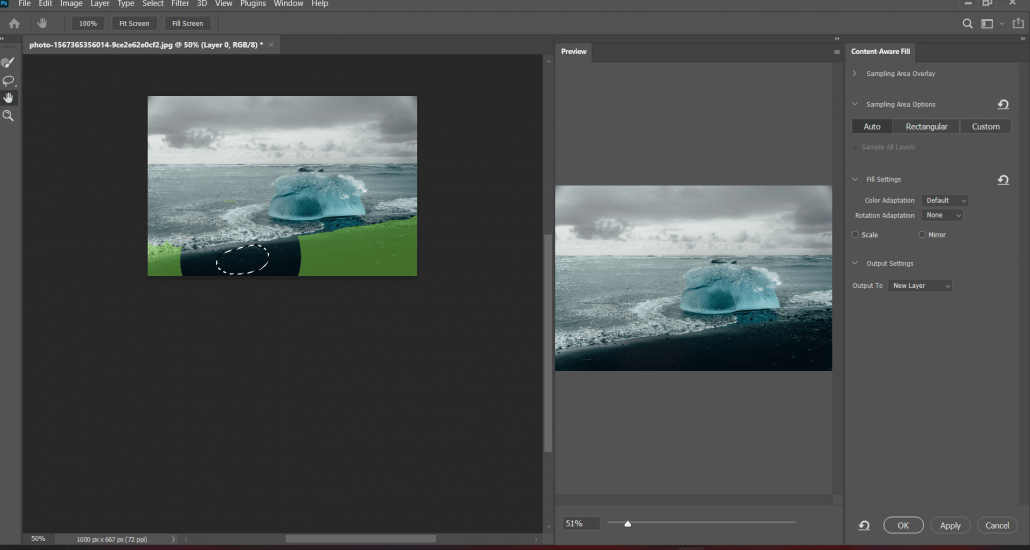Open the Select menu
Viewport: 1030px width, 550px height.
(x=153, y=3)
